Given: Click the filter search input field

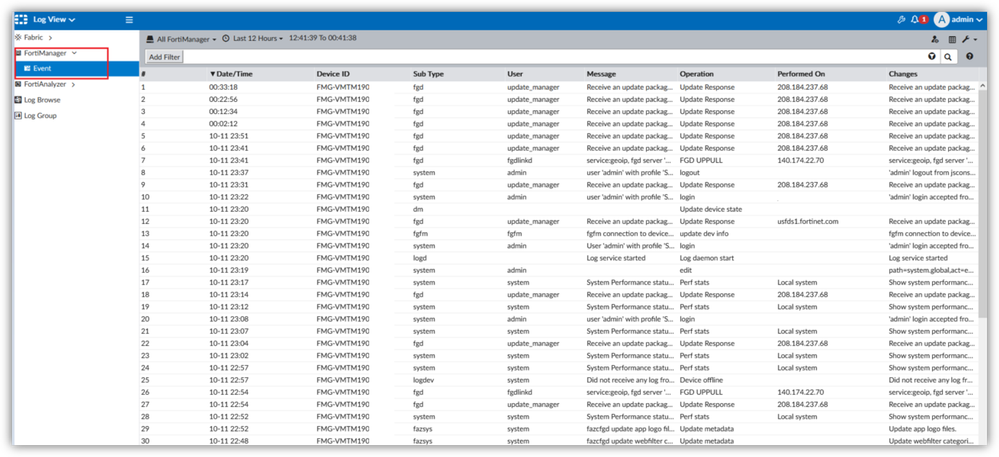Looking at the screenshot, I should [x=554, y=57].
